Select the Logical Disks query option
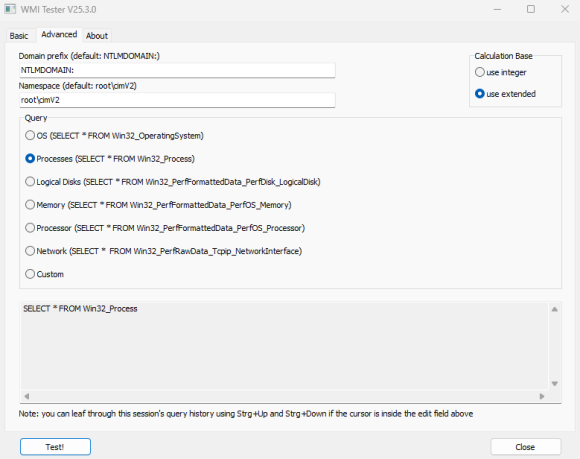The height and width of the screenshot is (459, 580). (x=173, y=182)
